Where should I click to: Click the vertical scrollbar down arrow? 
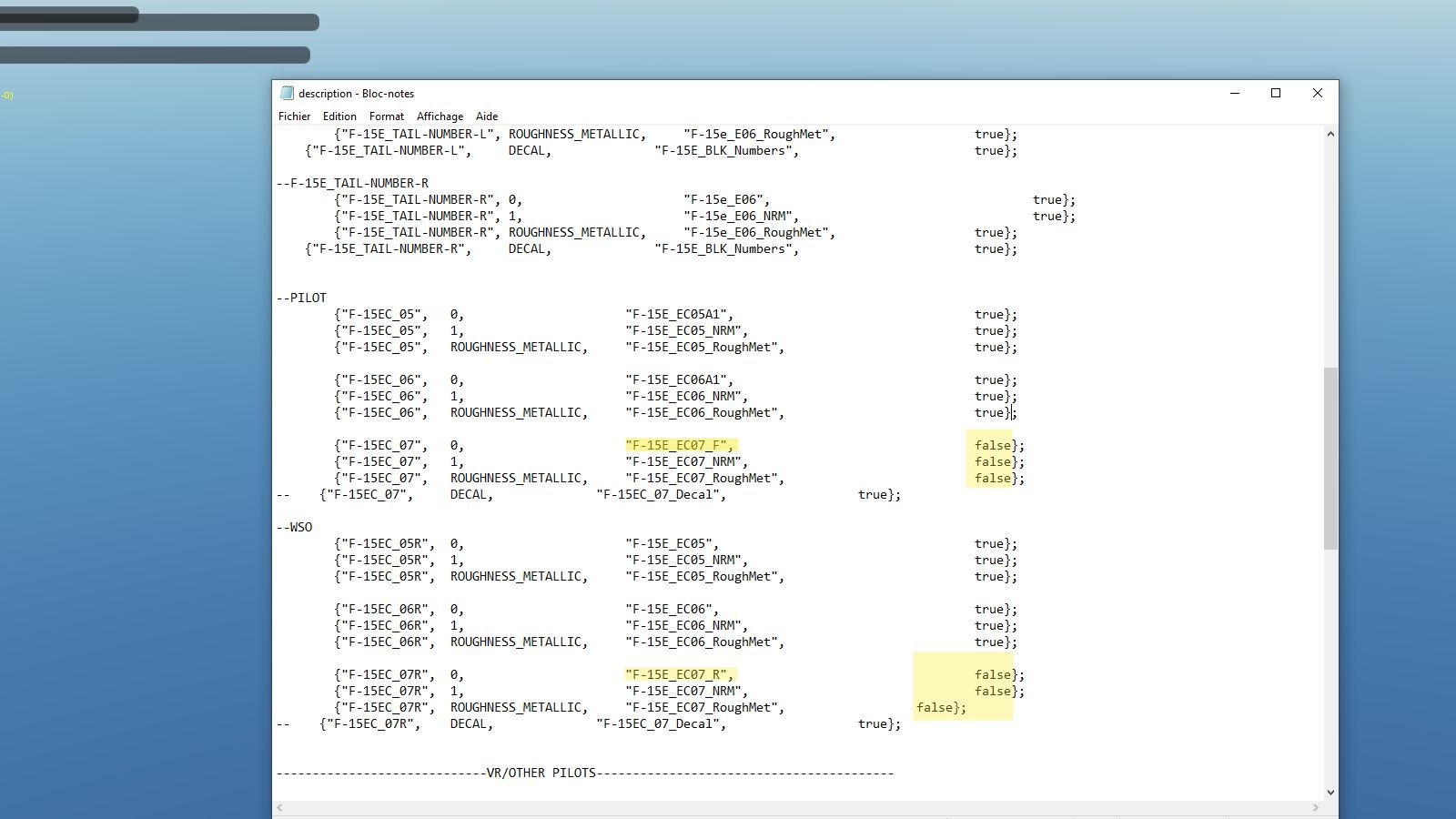tap(1330, 792)
